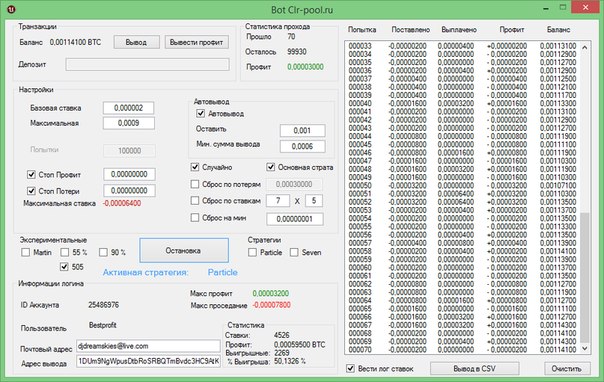Check the 55 % experimental checkbox
Screen dimensions: 604x382
pyautogui.click(x=65, y=252)
